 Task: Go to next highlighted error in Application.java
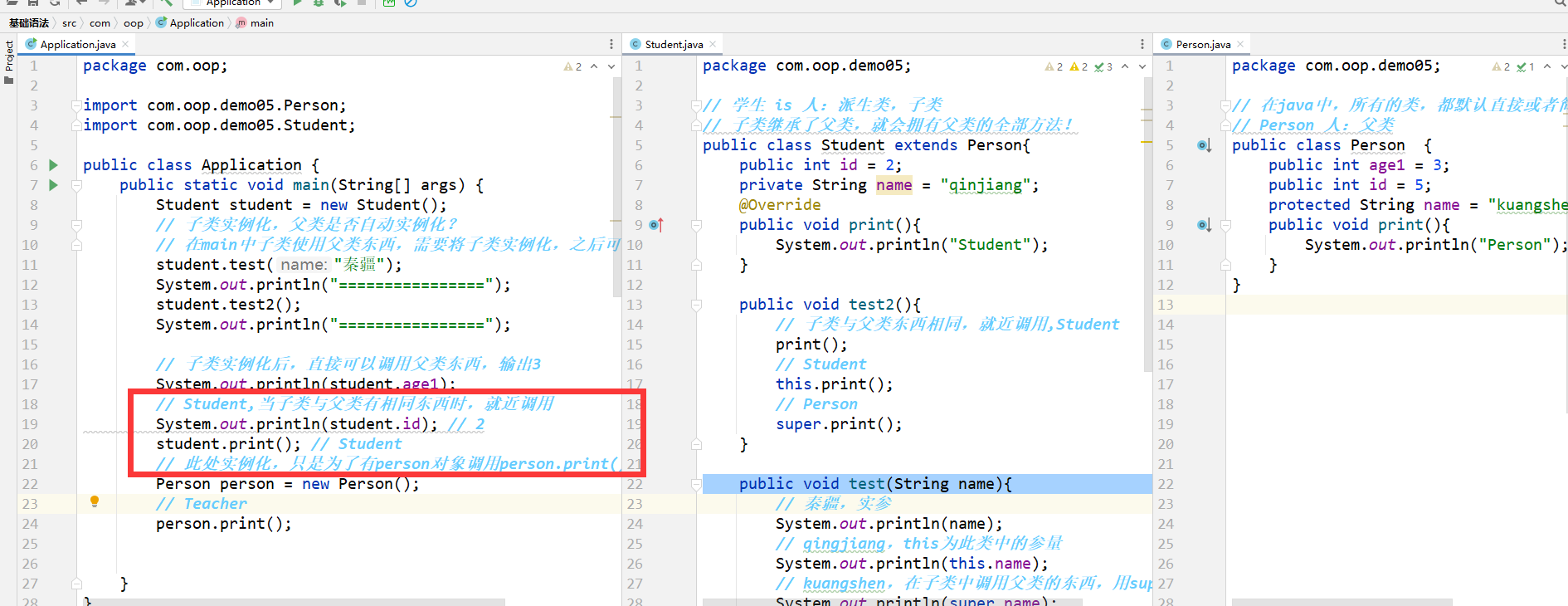coord(611,66)
